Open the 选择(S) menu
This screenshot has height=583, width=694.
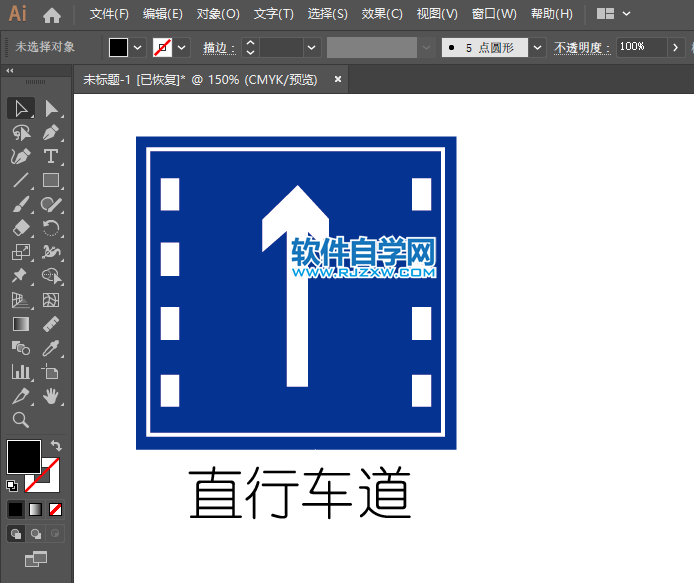click(328, 14)
